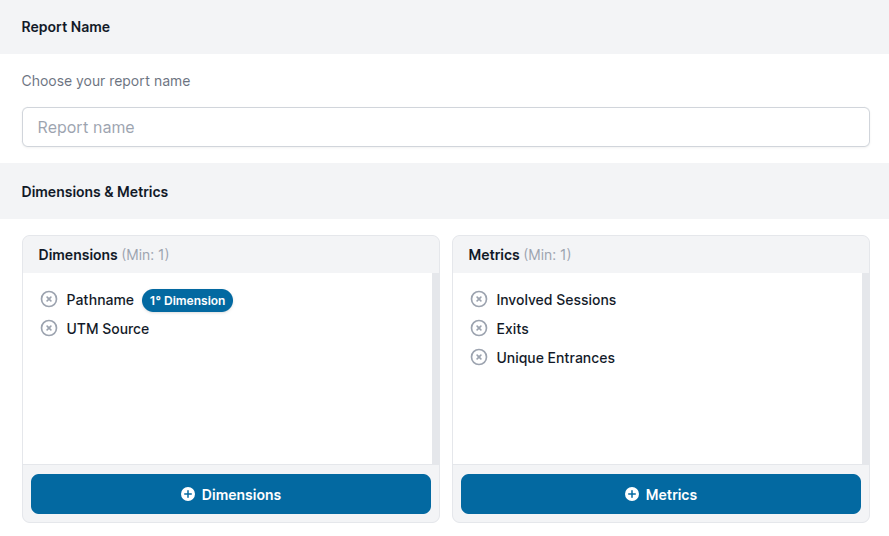Remove the Pathname dimension

pyautogui.click(x=49, y=299)
